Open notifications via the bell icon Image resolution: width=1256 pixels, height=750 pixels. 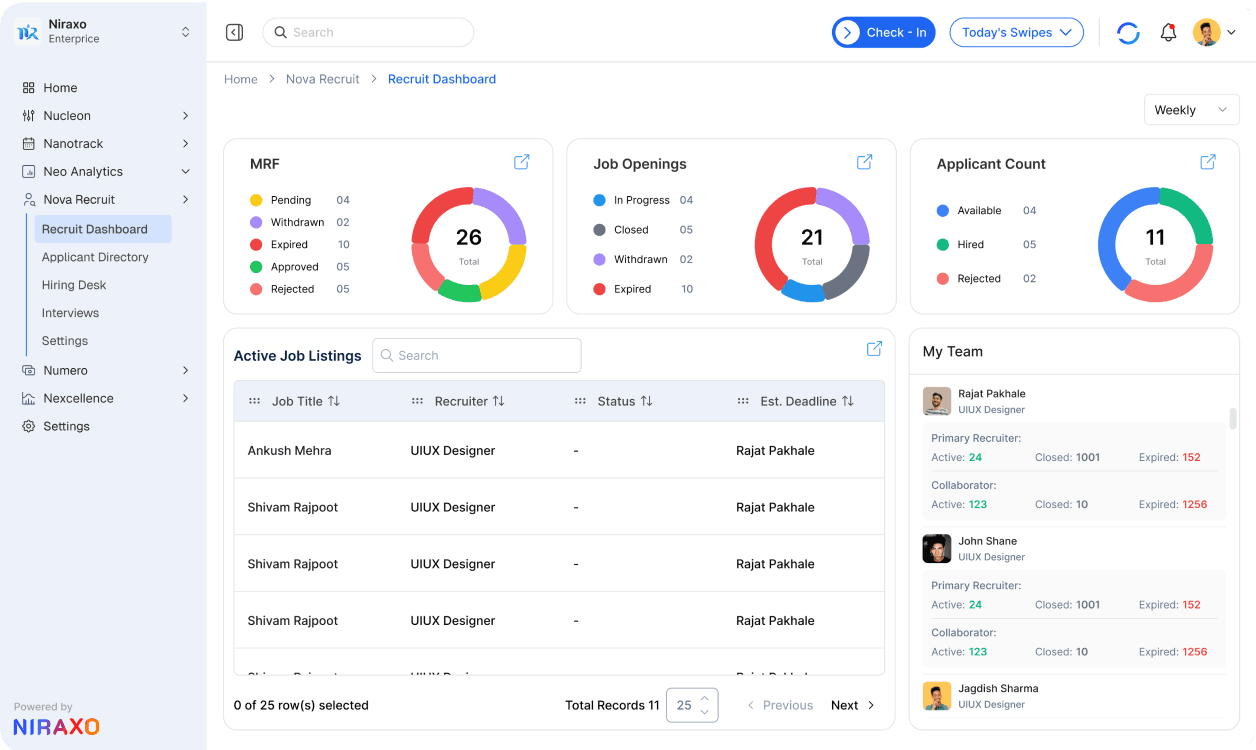pyautogui.click(x=1168, y=32)
